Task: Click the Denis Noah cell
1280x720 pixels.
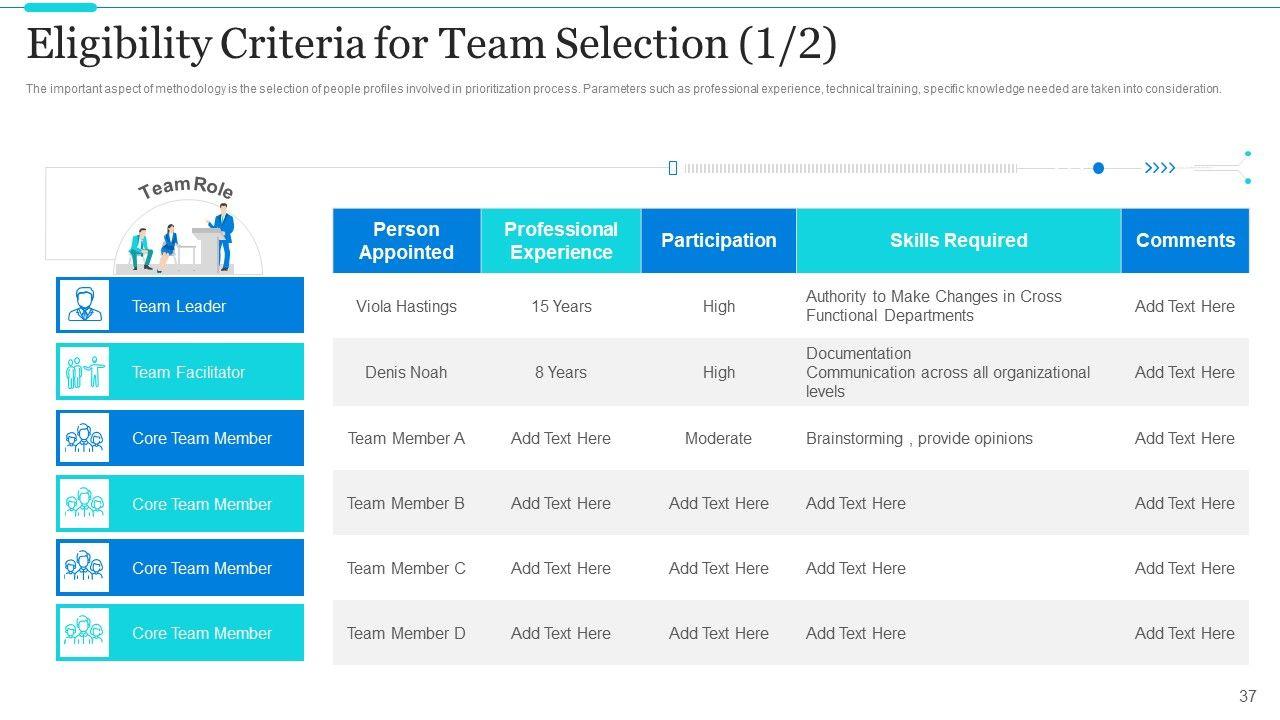Action: [x=406, y=372]
